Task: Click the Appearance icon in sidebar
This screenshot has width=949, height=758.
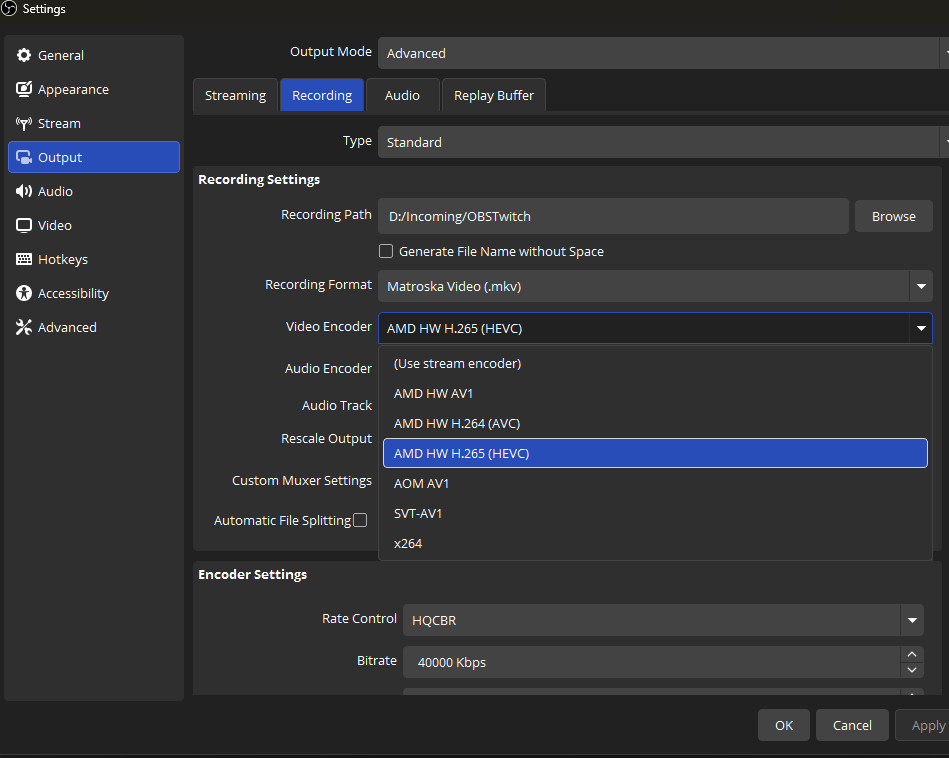Action: tap(24, 90)
